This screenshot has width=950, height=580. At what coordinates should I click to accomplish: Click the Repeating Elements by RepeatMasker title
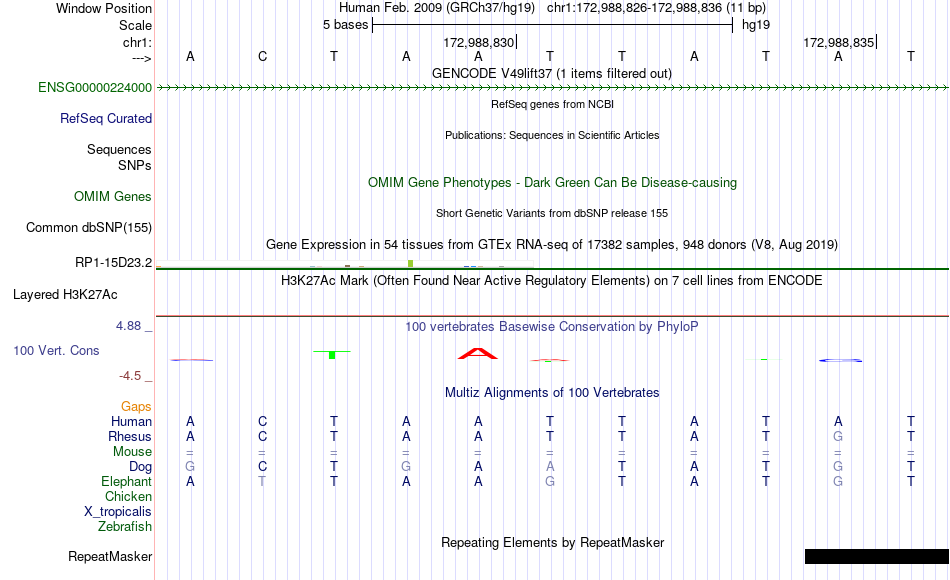point(552,542)
